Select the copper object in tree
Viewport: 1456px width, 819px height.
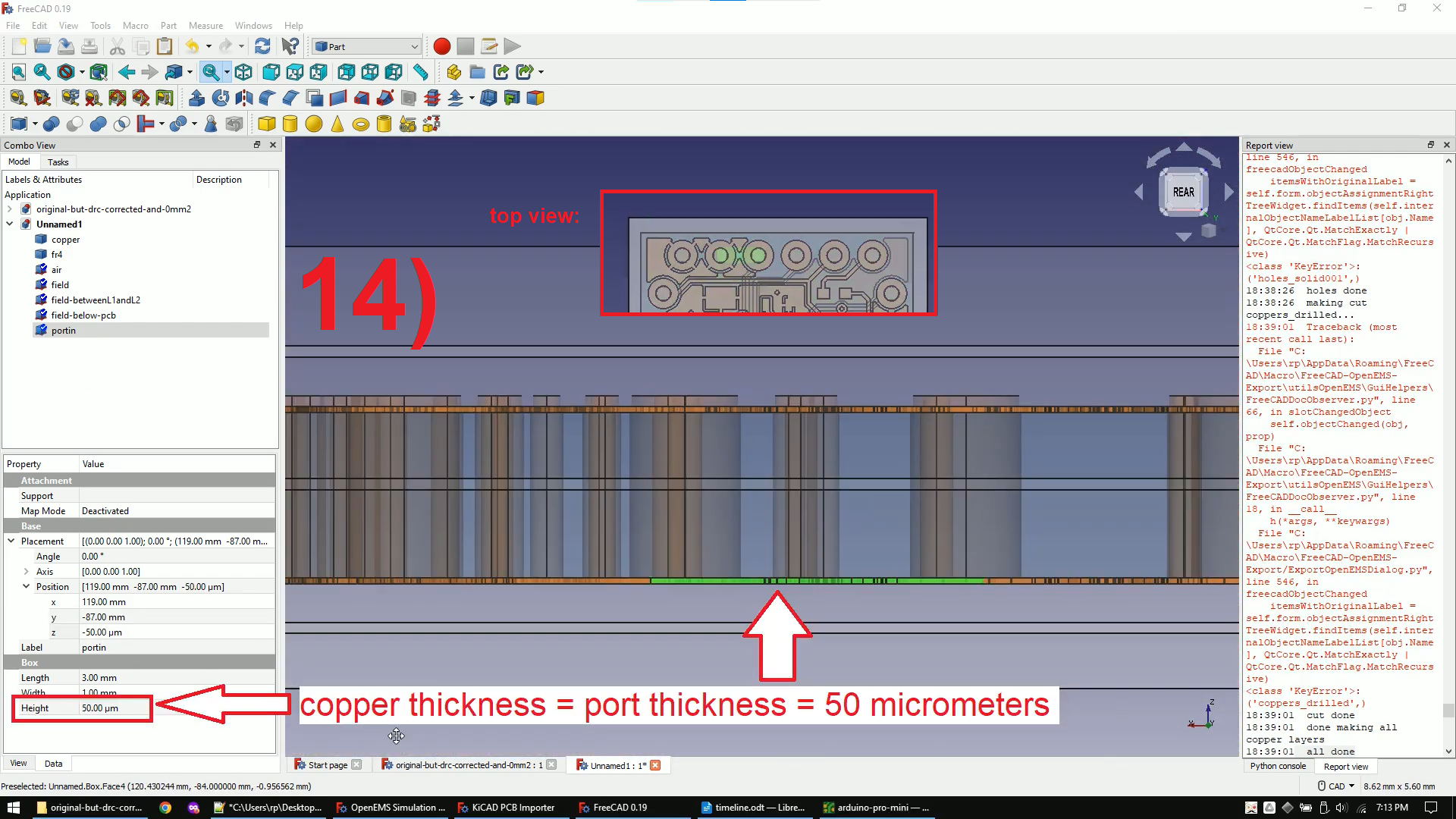tap(65, 240)
